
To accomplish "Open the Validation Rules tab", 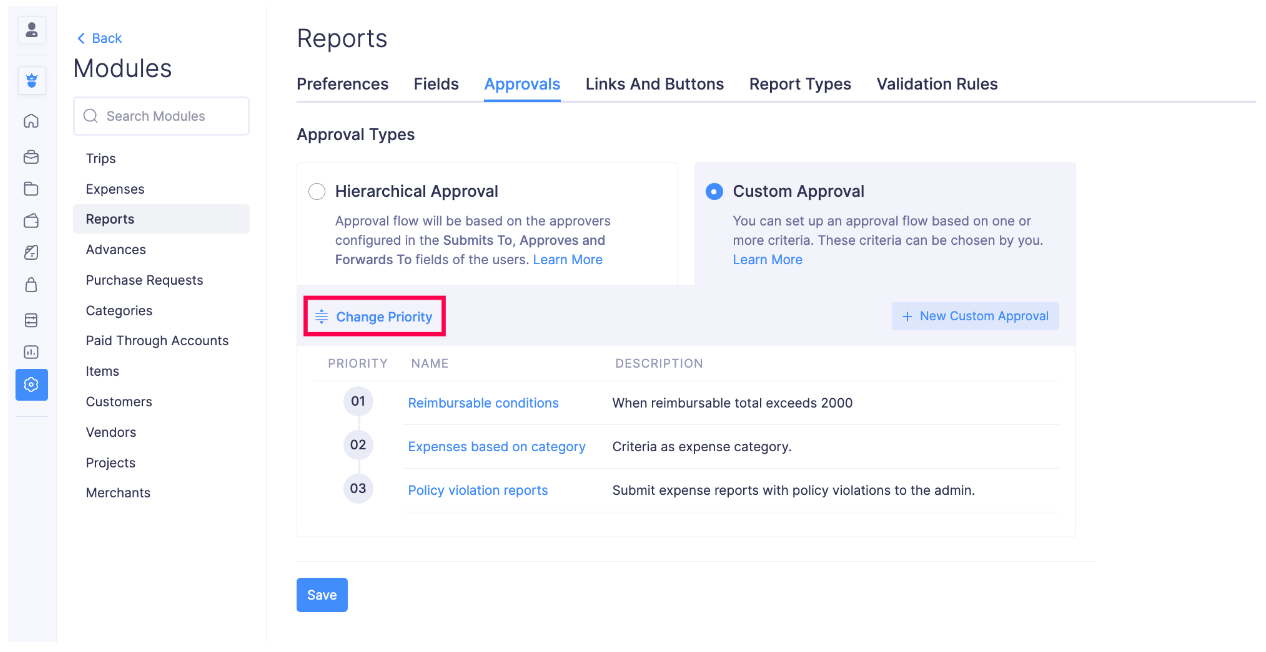I will coord(937,84).
